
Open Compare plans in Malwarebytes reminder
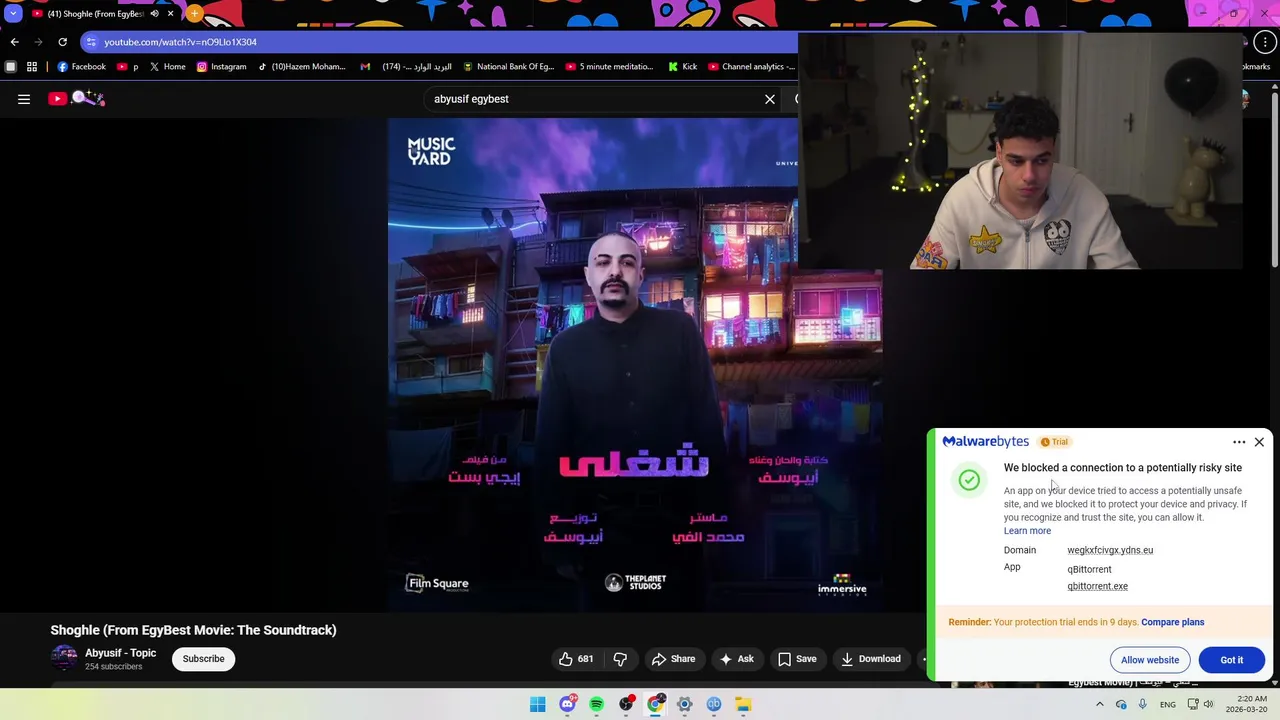(x=1172, y=622)
